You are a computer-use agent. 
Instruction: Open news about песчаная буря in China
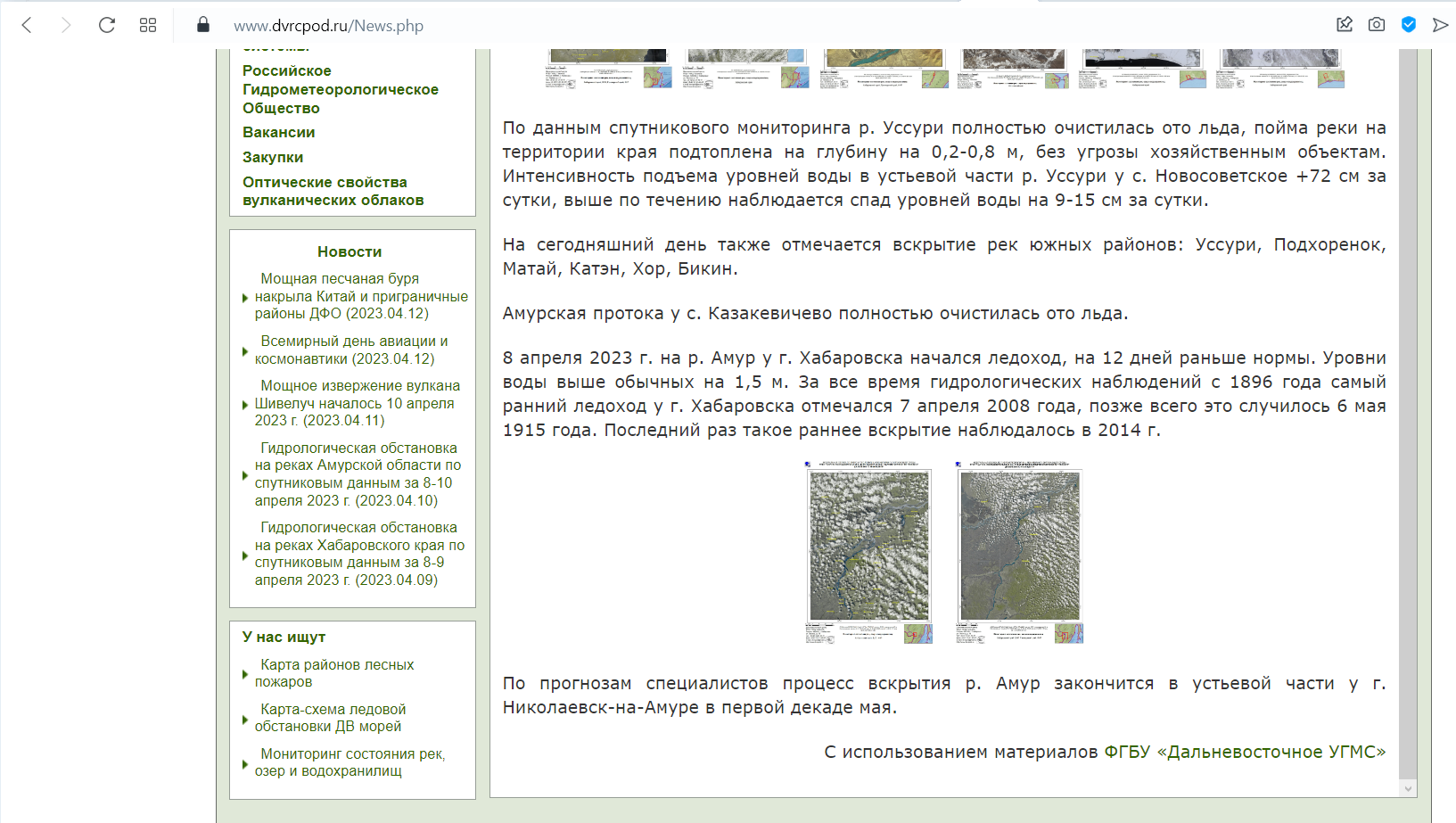tap(359, 296)
